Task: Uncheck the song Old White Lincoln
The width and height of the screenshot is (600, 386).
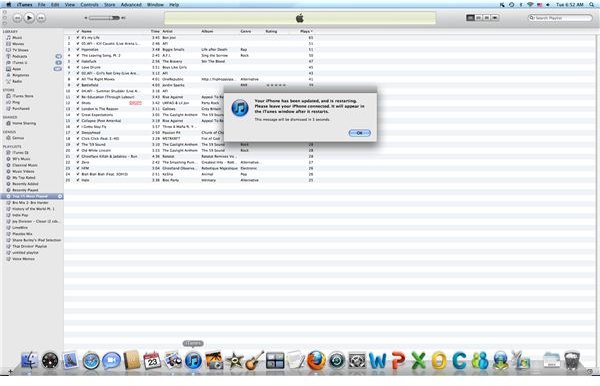Action: pyautogui.click(x=78, y=150)
